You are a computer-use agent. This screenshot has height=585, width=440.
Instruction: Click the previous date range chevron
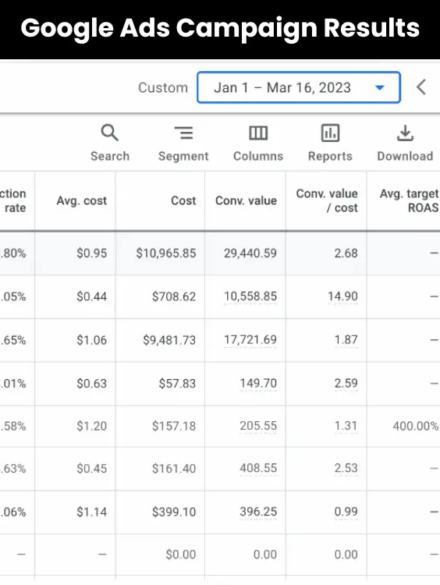tap(421, 88)
